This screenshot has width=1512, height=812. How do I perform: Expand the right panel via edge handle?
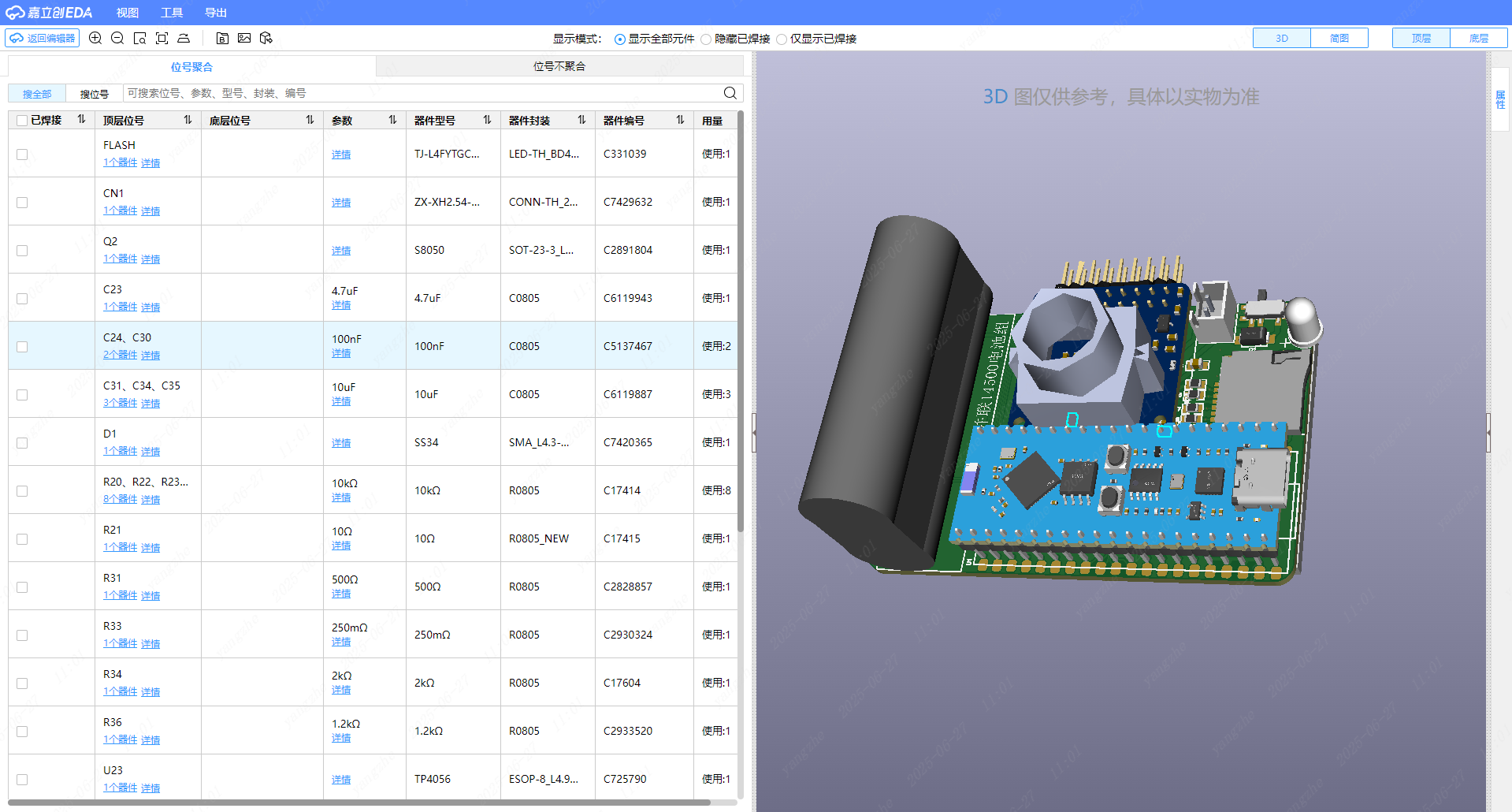(1488, 432)
